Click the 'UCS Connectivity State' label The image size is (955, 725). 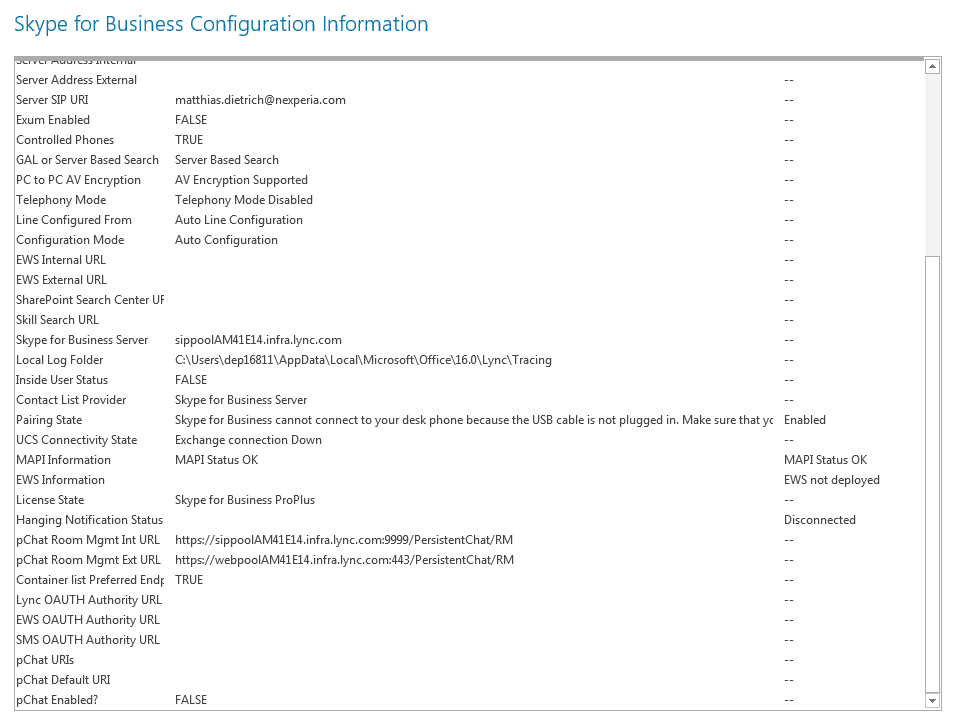pyautogui.click(x=77, y=440)
